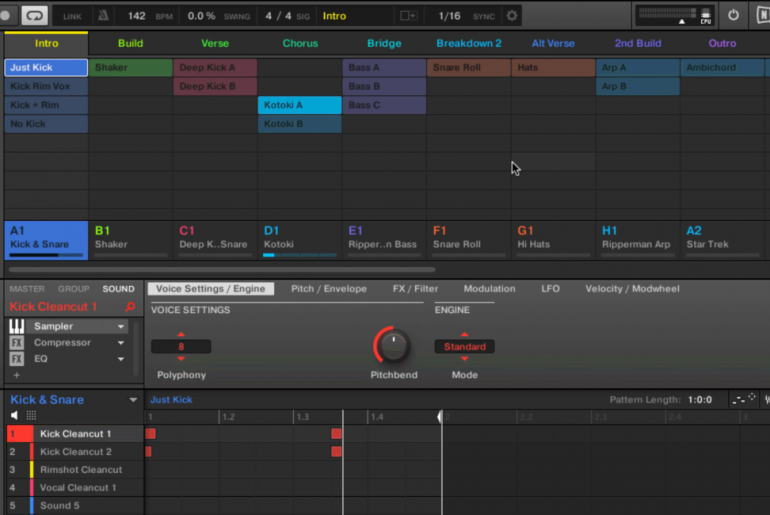Select the Chorus scene

click(300, 43)
